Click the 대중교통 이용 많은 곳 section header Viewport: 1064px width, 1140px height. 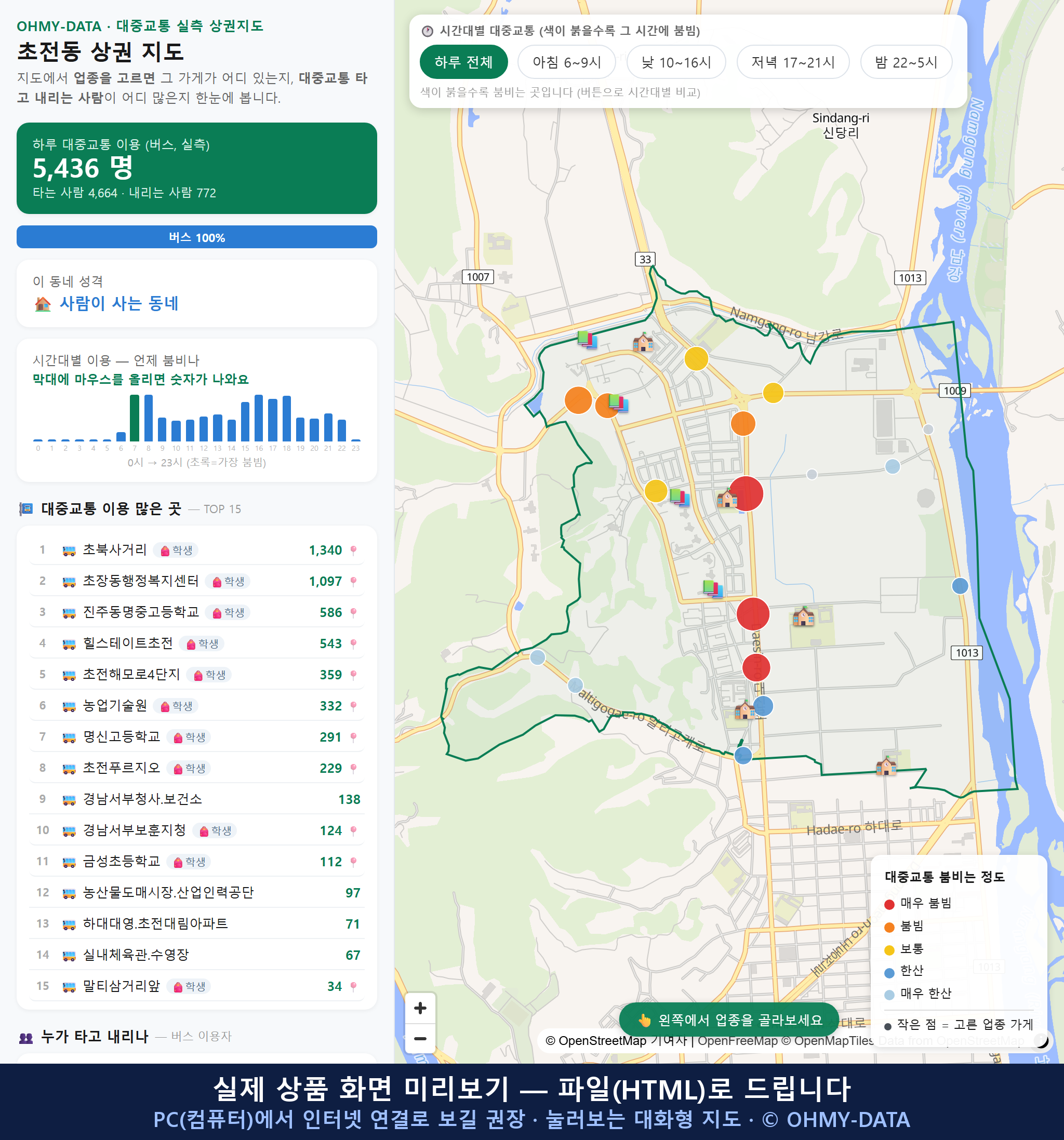click(x=130, y=509)
